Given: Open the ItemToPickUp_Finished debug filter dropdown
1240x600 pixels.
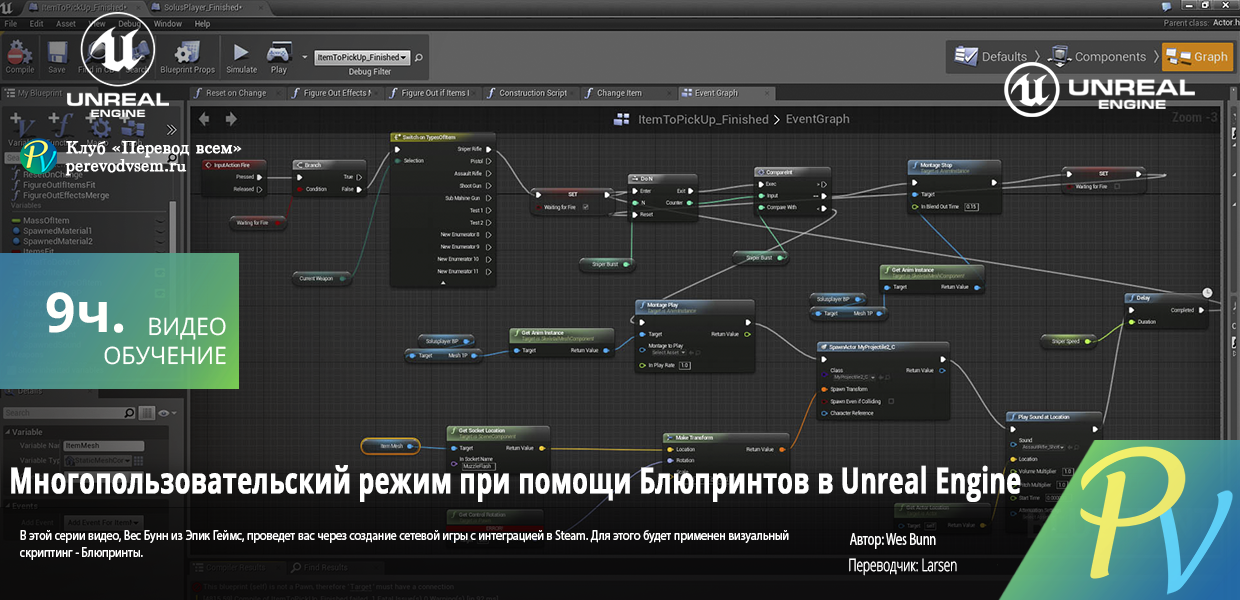Looking at the screenshot, I should 361,58.
